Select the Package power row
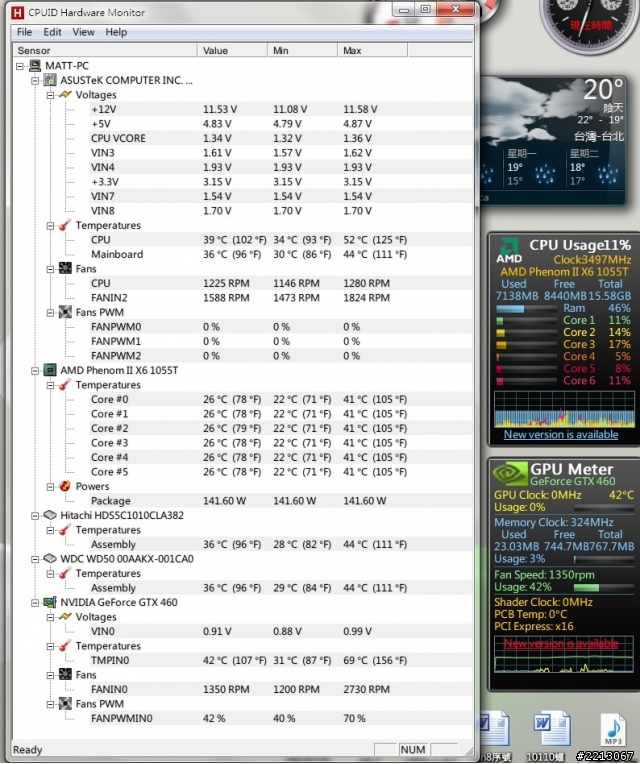Screen dimensions: 640x764 tap(281, 500)
